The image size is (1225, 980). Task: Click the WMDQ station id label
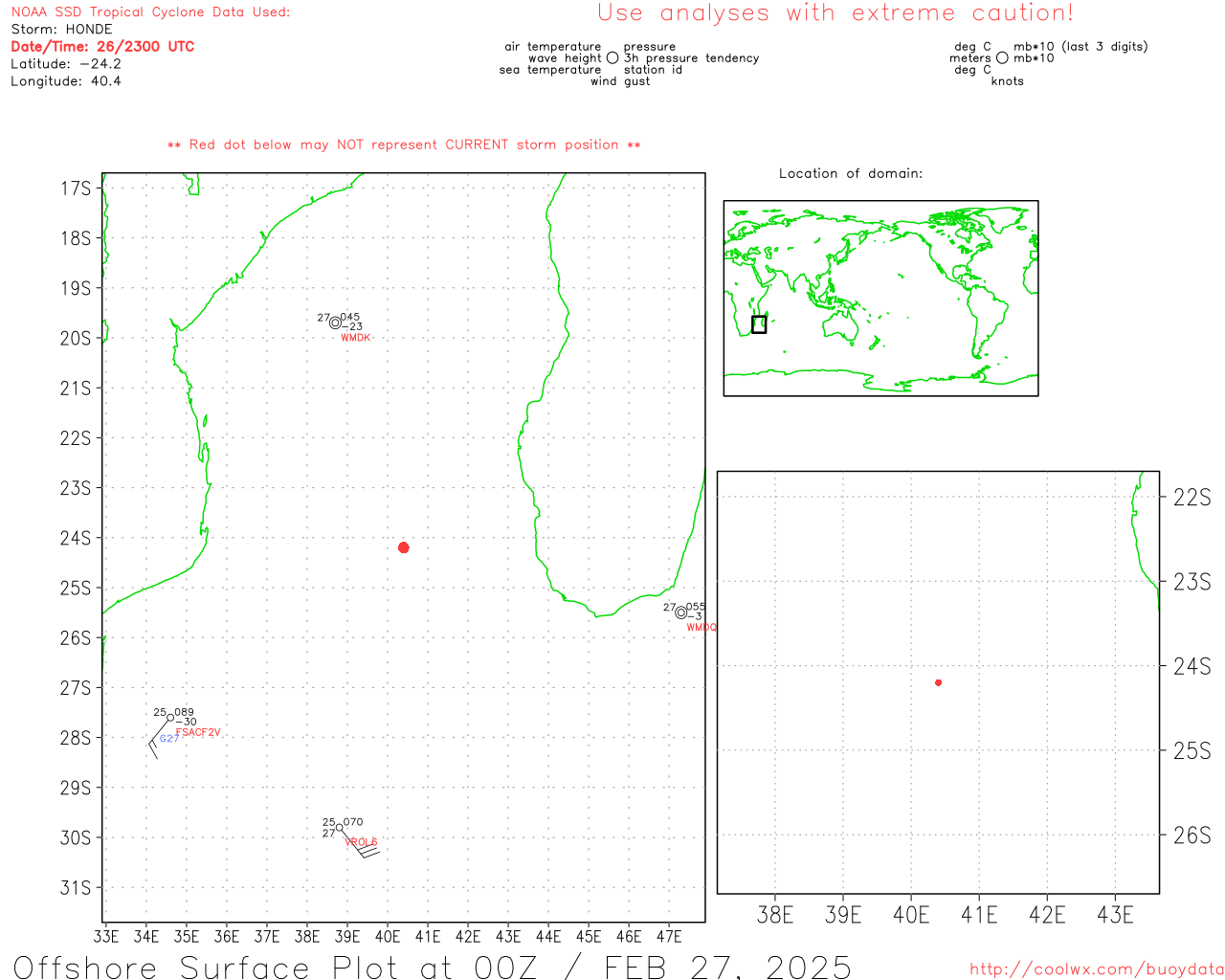pyautogui.click(x=702, y=628)
